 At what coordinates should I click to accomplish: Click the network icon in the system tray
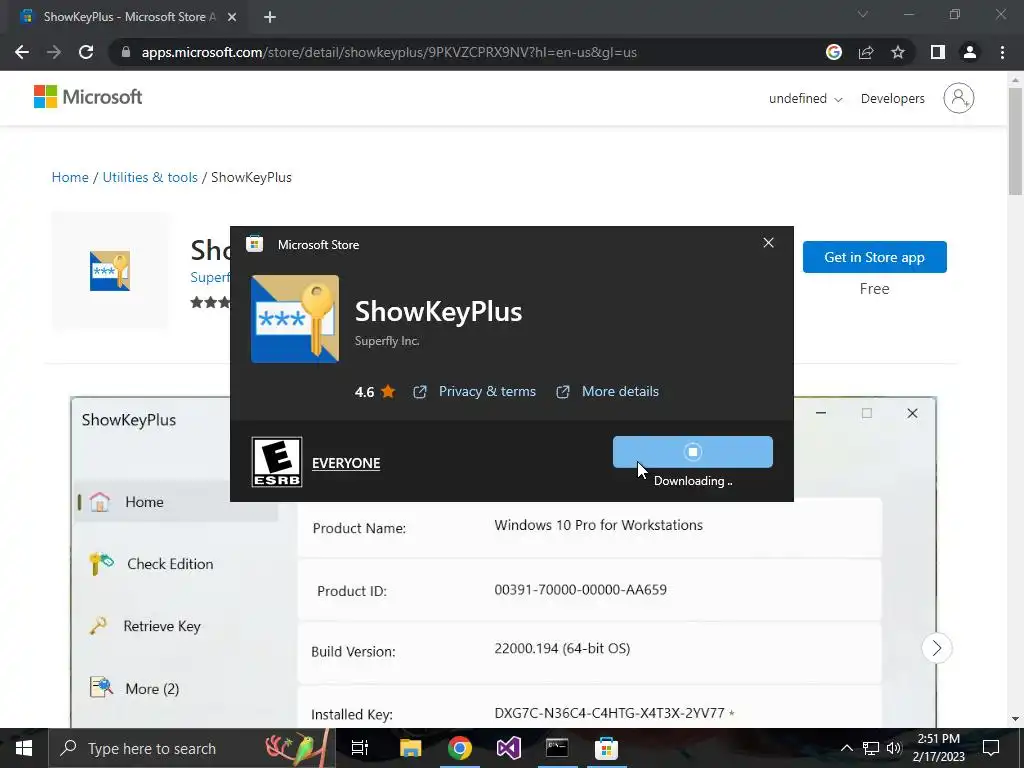871,748
